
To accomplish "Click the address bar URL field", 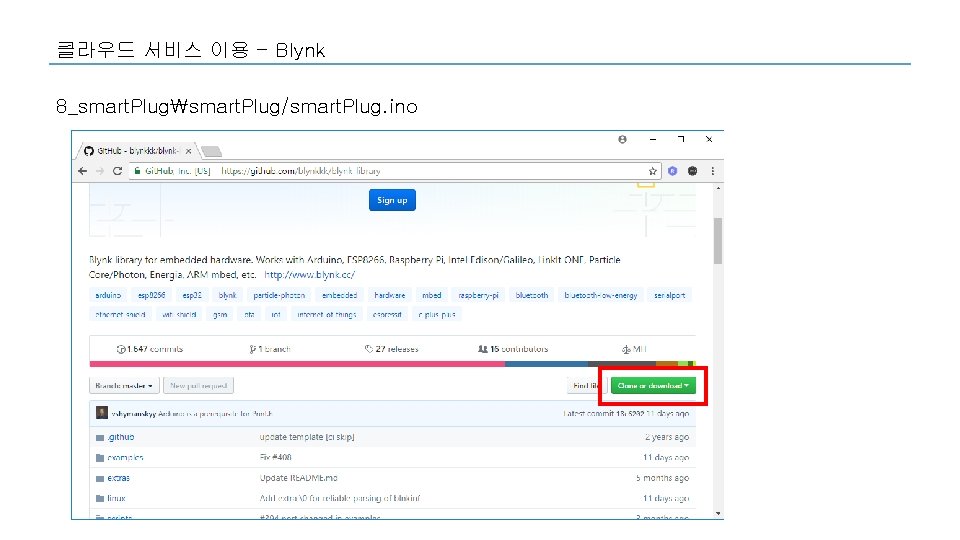I will [x=395, y=171].
